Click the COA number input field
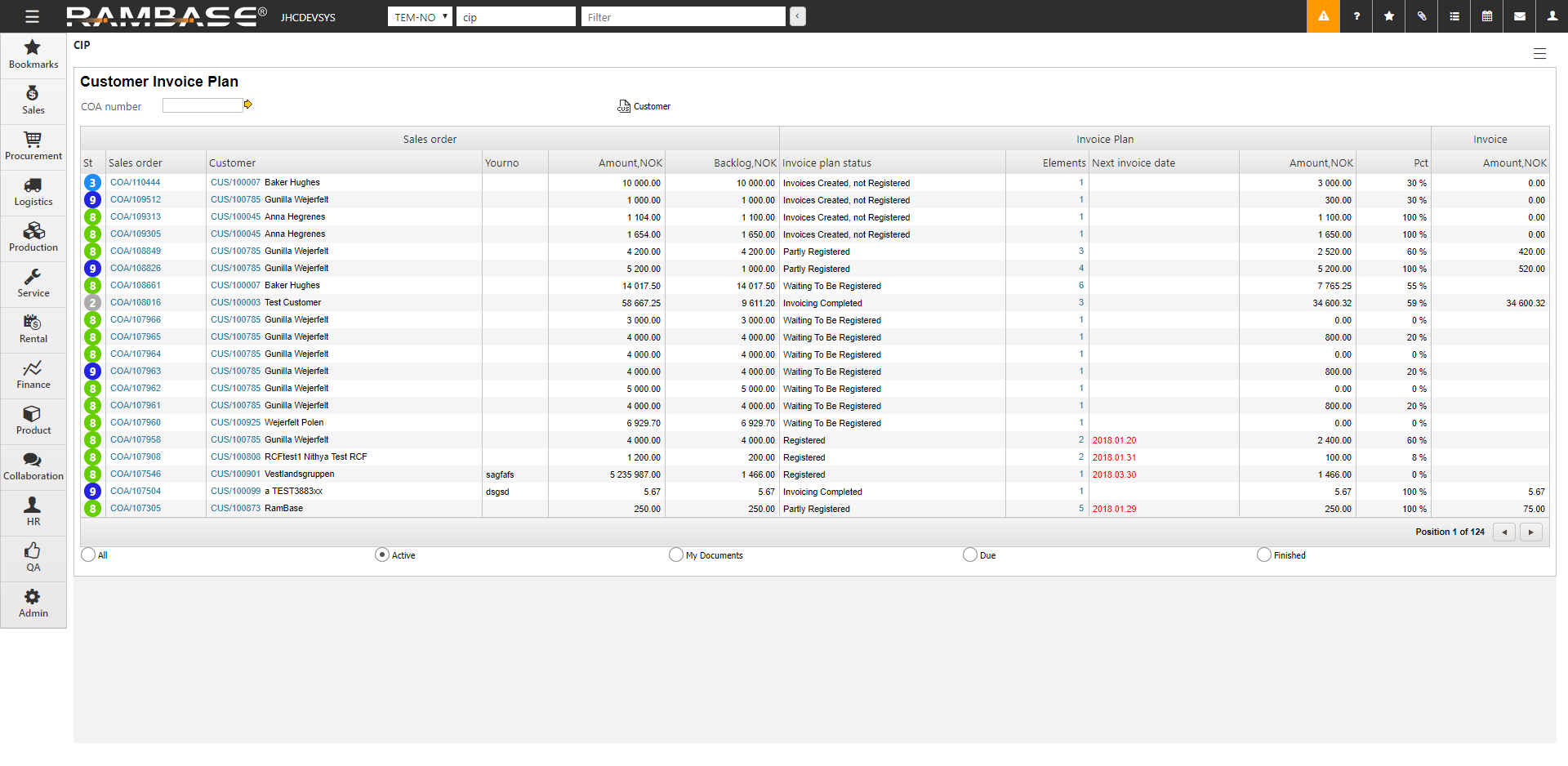Screen dimensions: 1568x766 point(202,105)
